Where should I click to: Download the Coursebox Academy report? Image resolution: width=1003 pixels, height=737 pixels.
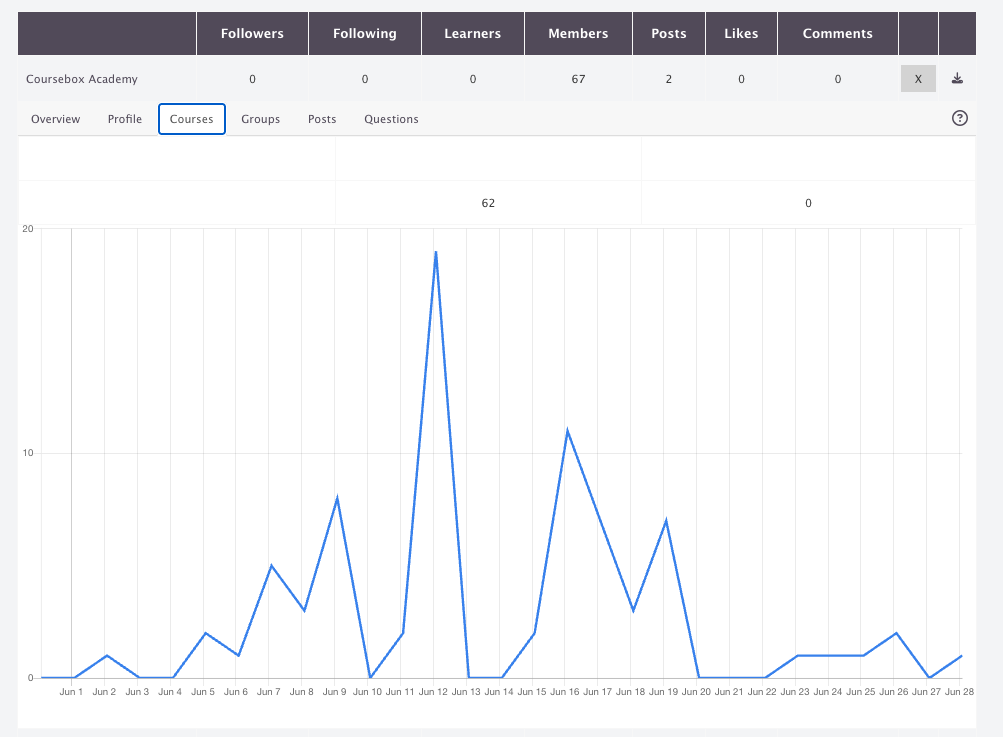[x=957, y=78]
